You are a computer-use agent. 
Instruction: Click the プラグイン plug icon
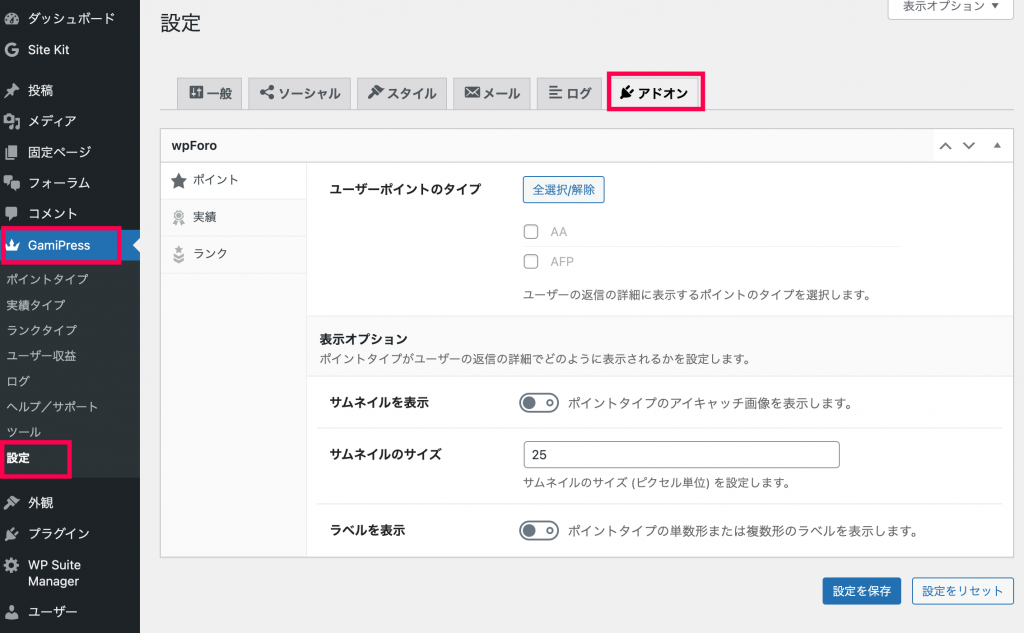(12, 534)
